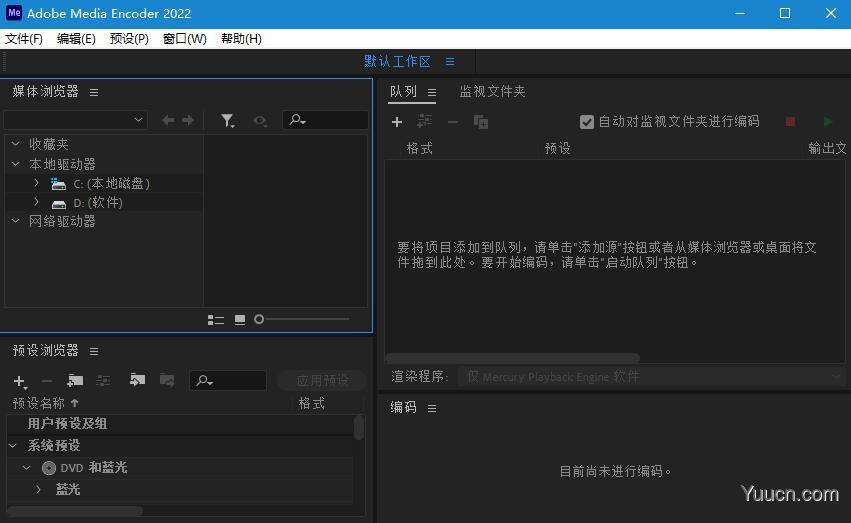Screen dimensions: 851x523
Task: Switch to the 监视文件夹 tab
Action: point(493,92)
